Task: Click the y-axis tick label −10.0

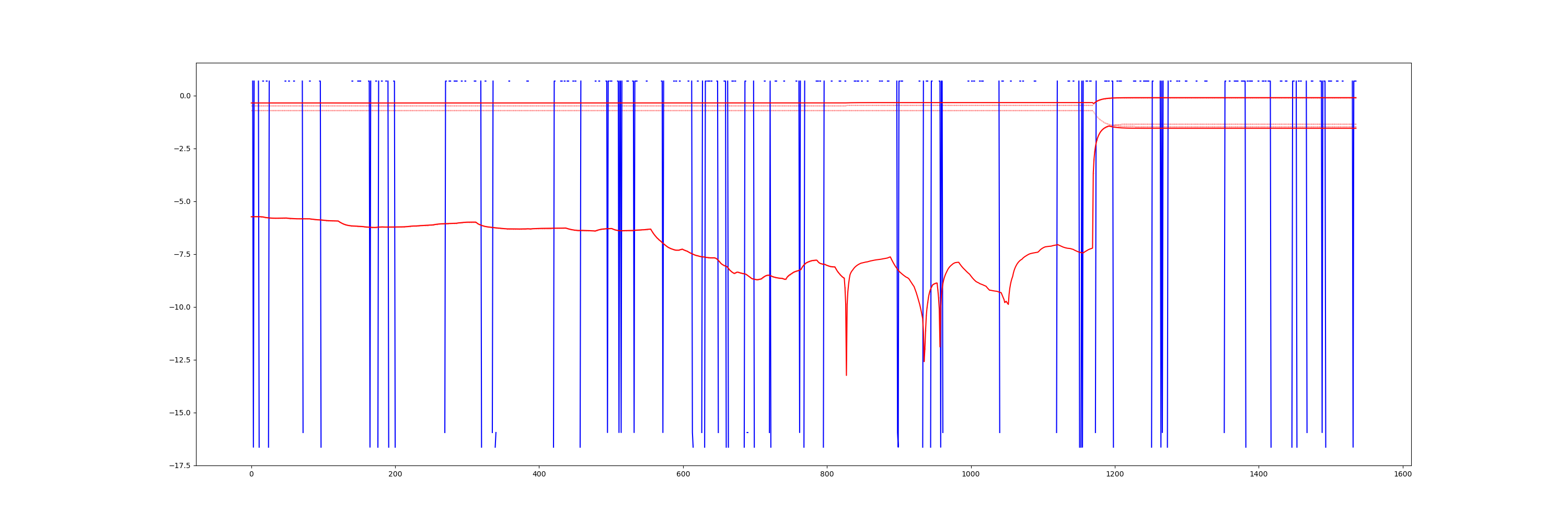Action: click(x=180, y=308)
